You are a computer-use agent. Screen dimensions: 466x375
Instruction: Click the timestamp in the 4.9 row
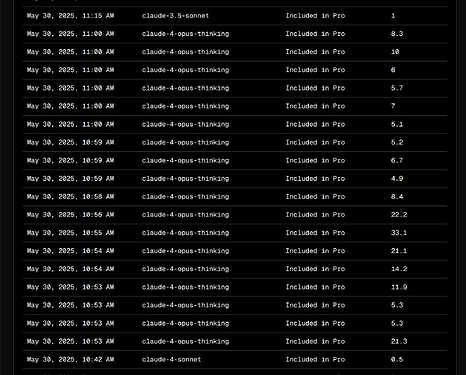(70, 179)
